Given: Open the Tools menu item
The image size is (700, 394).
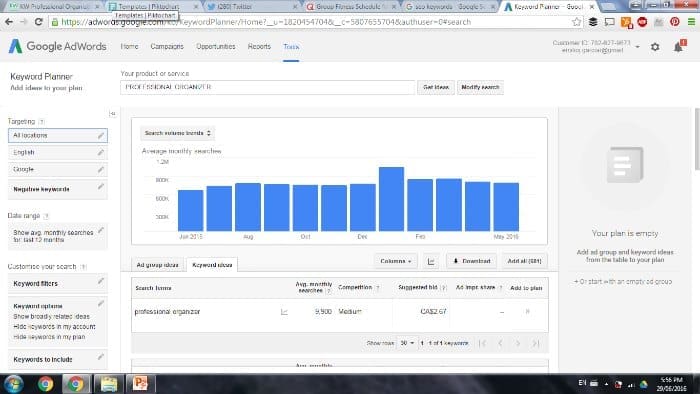Looking at the screenshot, I should tap(291, 46).
